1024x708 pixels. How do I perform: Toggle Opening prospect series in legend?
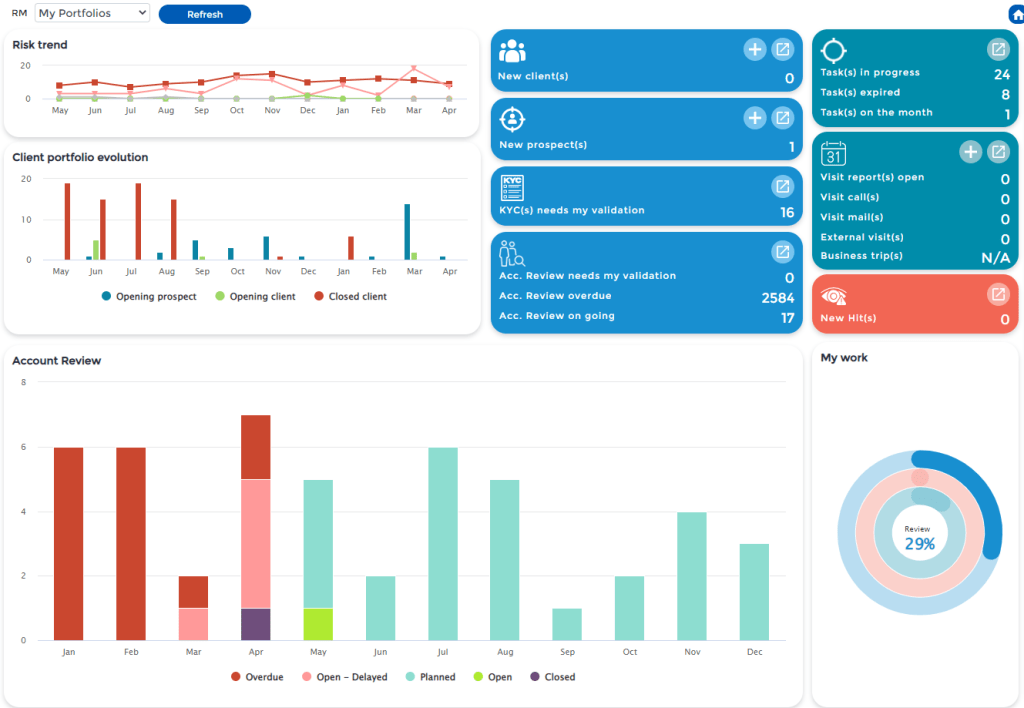pos(149,297)
